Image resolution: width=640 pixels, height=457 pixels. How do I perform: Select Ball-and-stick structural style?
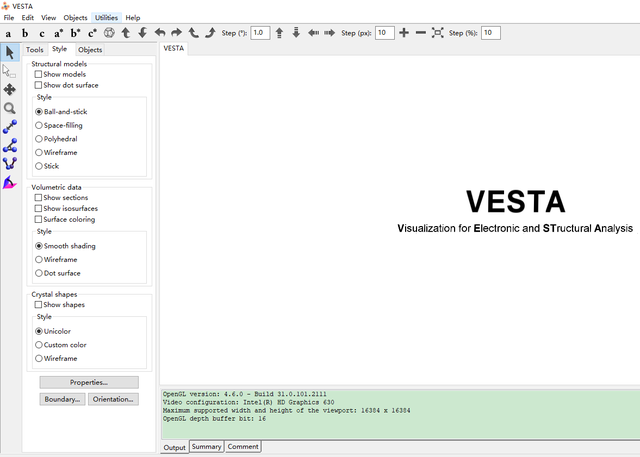tap(39, 112)
